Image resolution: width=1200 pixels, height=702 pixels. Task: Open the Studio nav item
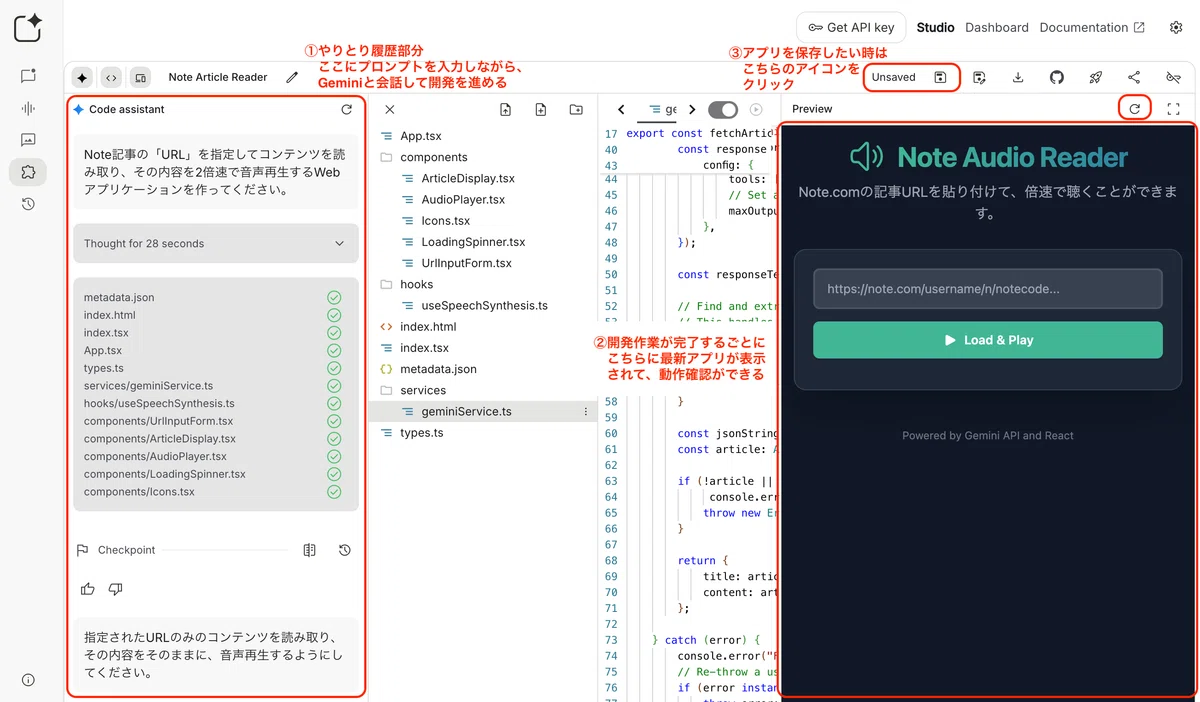point(935,27)
